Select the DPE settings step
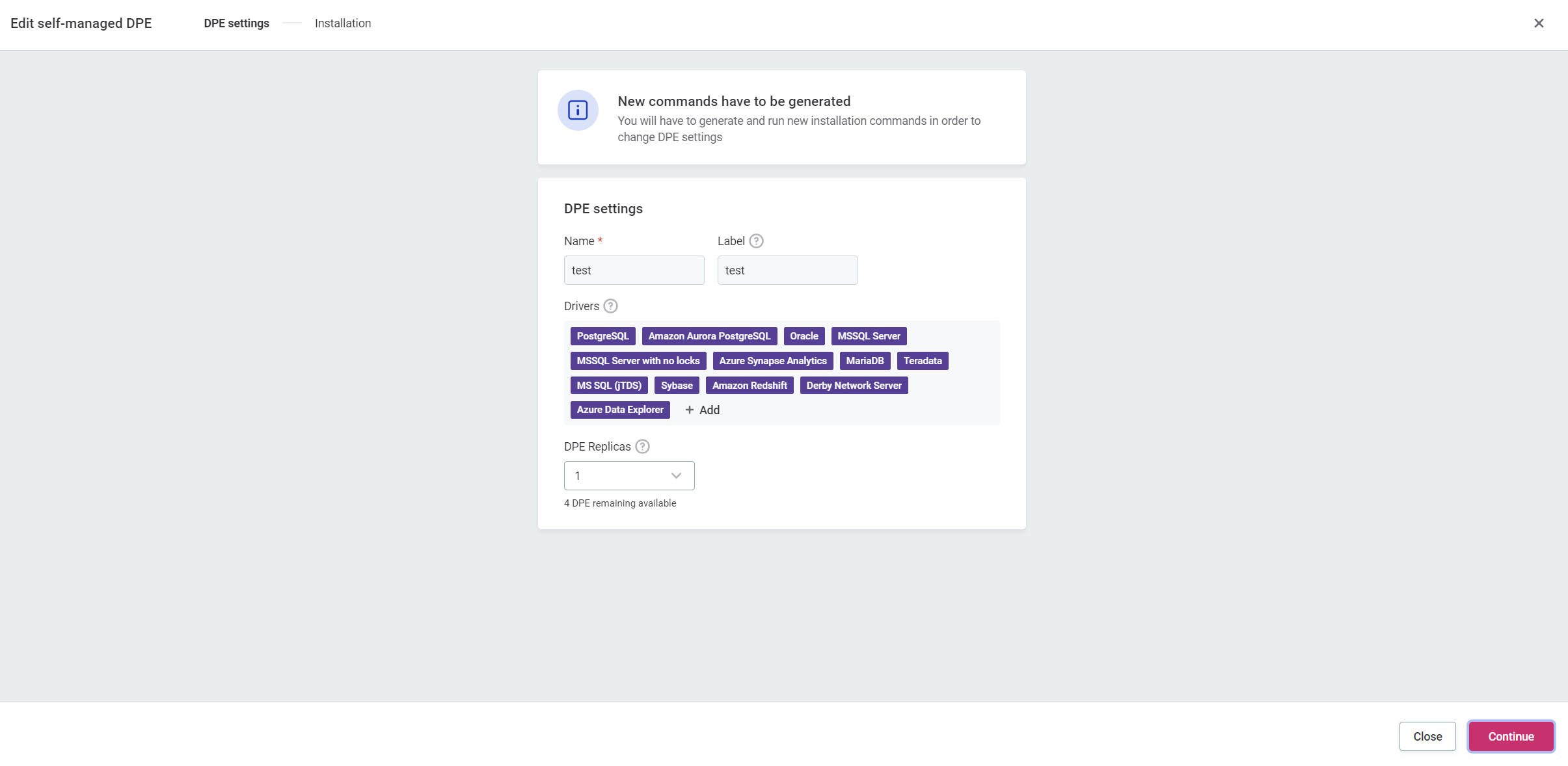The image size is (1568, 766). (x=236, y=23)
